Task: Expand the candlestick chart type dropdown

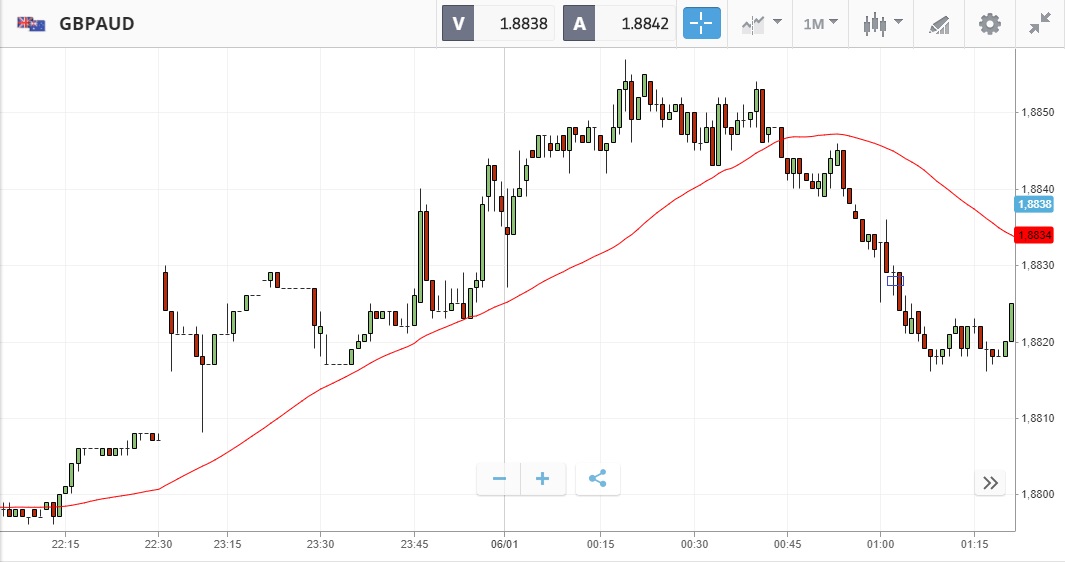Action: click(x=883, y=23)
